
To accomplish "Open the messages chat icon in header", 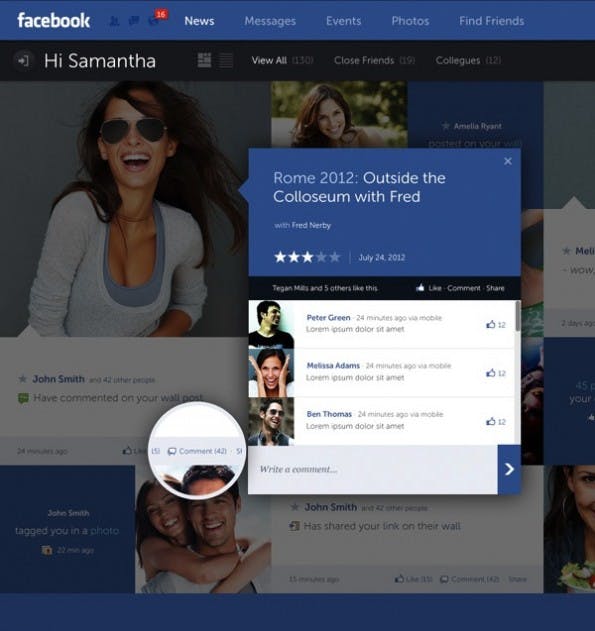I will (134, 21).
